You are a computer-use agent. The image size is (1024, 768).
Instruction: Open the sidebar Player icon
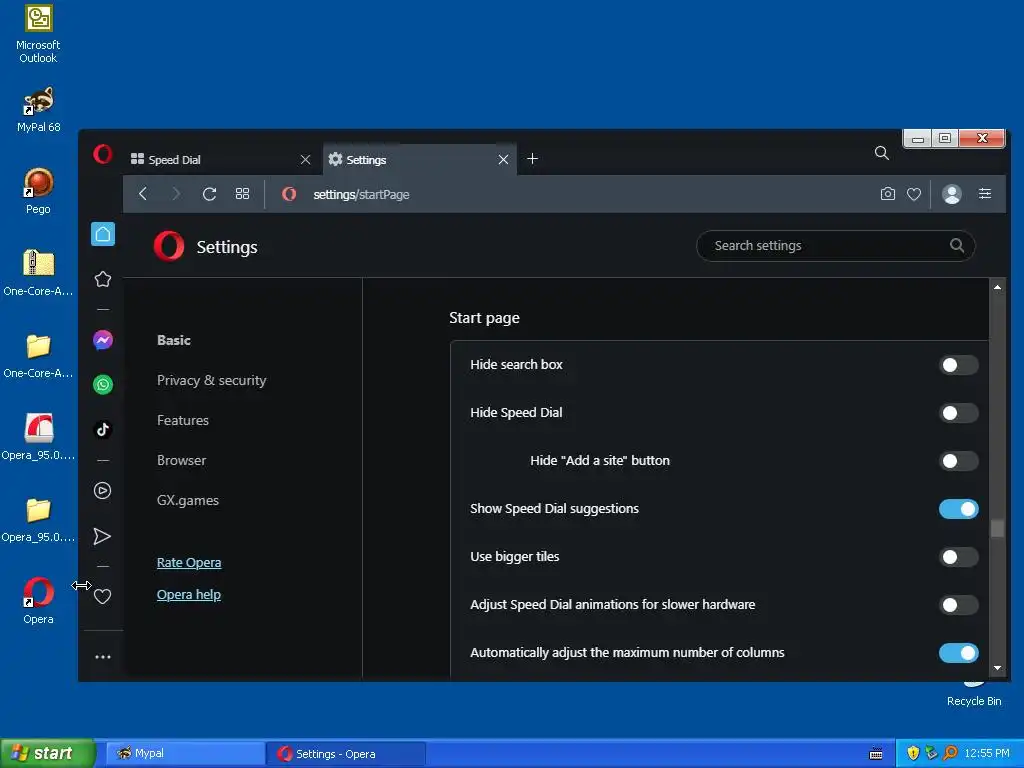(103, 490)
